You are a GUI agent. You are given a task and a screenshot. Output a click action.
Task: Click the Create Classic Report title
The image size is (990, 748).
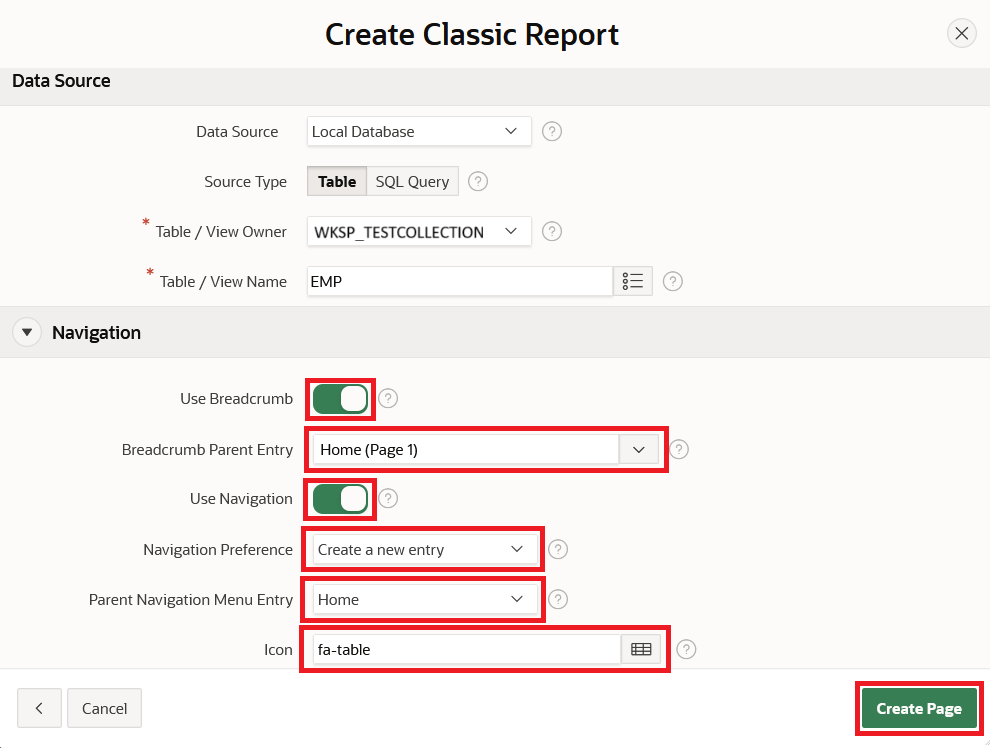click(472, 34)
